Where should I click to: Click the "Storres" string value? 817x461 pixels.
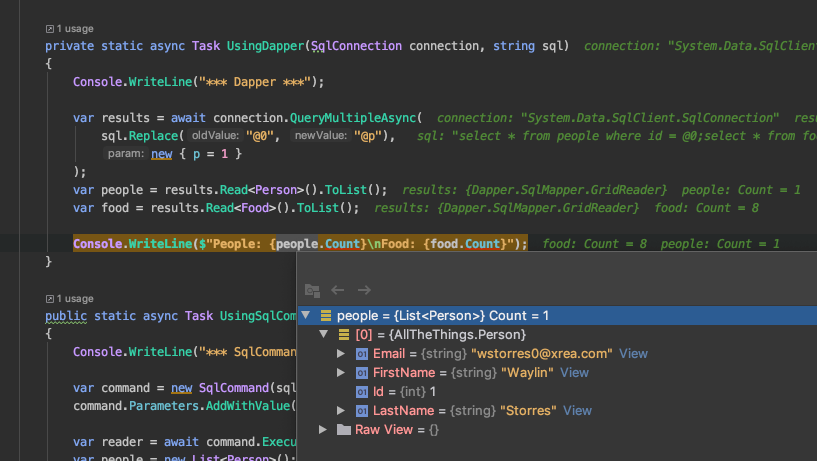pyautogui.click(x=528, y=410)
